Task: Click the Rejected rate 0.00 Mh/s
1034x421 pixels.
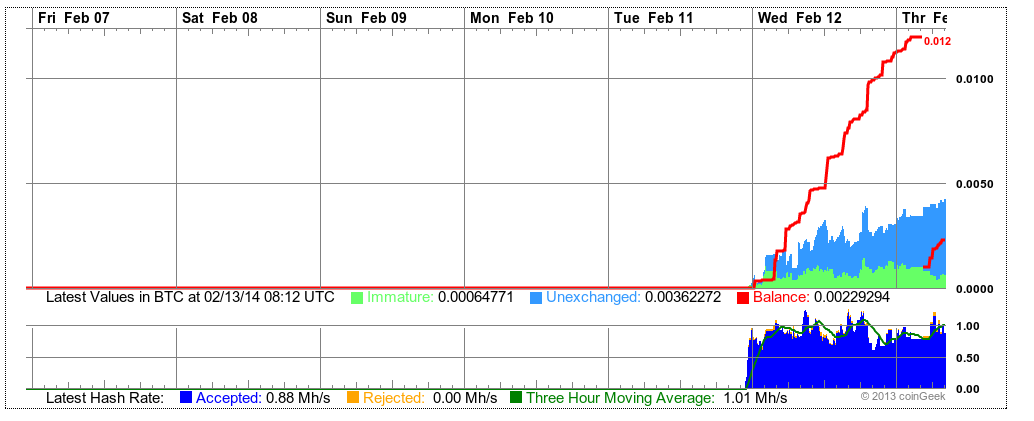Action: click(x=465, y=398)
